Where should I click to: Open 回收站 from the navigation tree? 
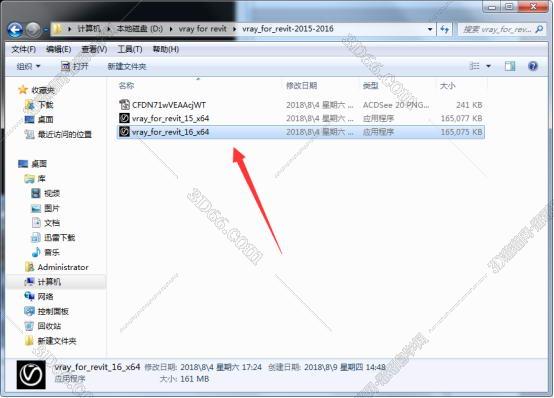pyautogui.click(x=49, y=326)
